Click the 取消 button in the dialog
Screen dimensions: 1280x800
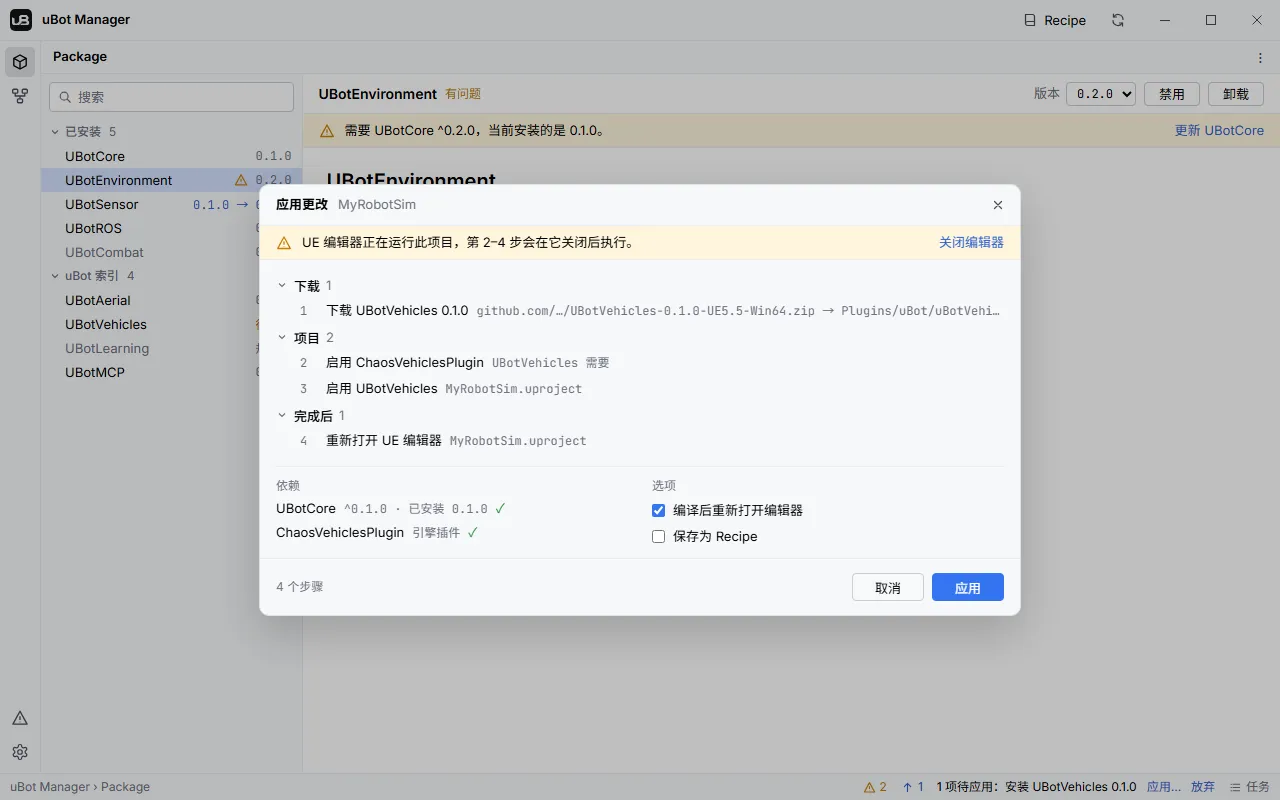coord(887,587)
